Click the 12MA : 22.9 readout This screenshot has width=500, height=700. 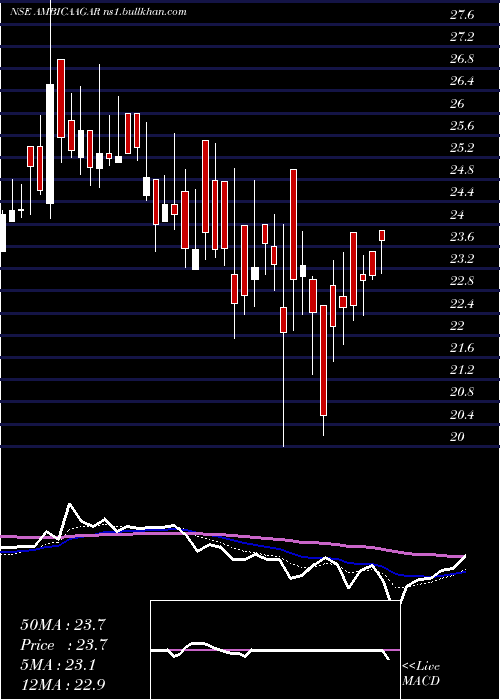(x=64, y=684)
